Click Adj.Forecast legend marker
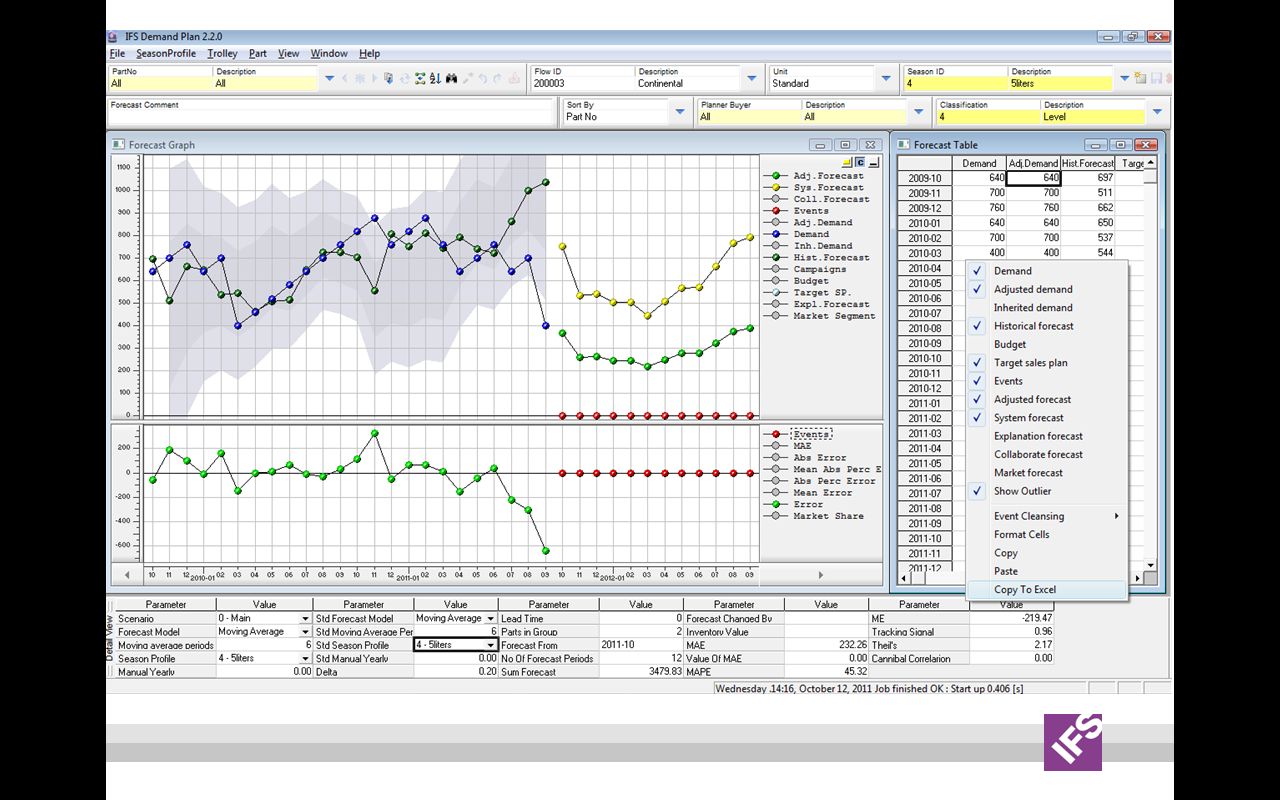This screenshot has width=1280, height=800. click(x=775, y=176)
